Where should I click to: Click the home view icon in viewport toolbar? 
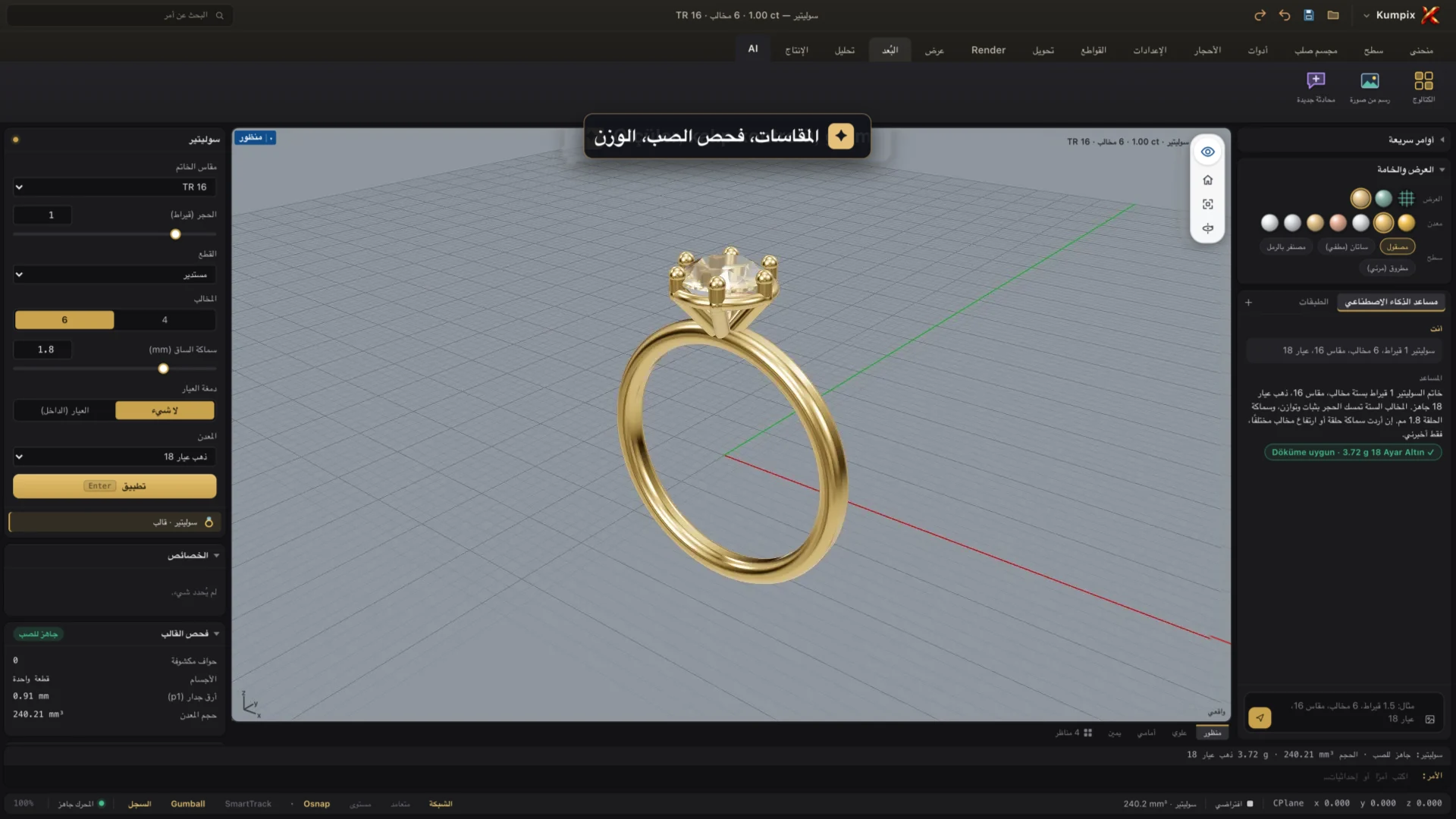1208,180
